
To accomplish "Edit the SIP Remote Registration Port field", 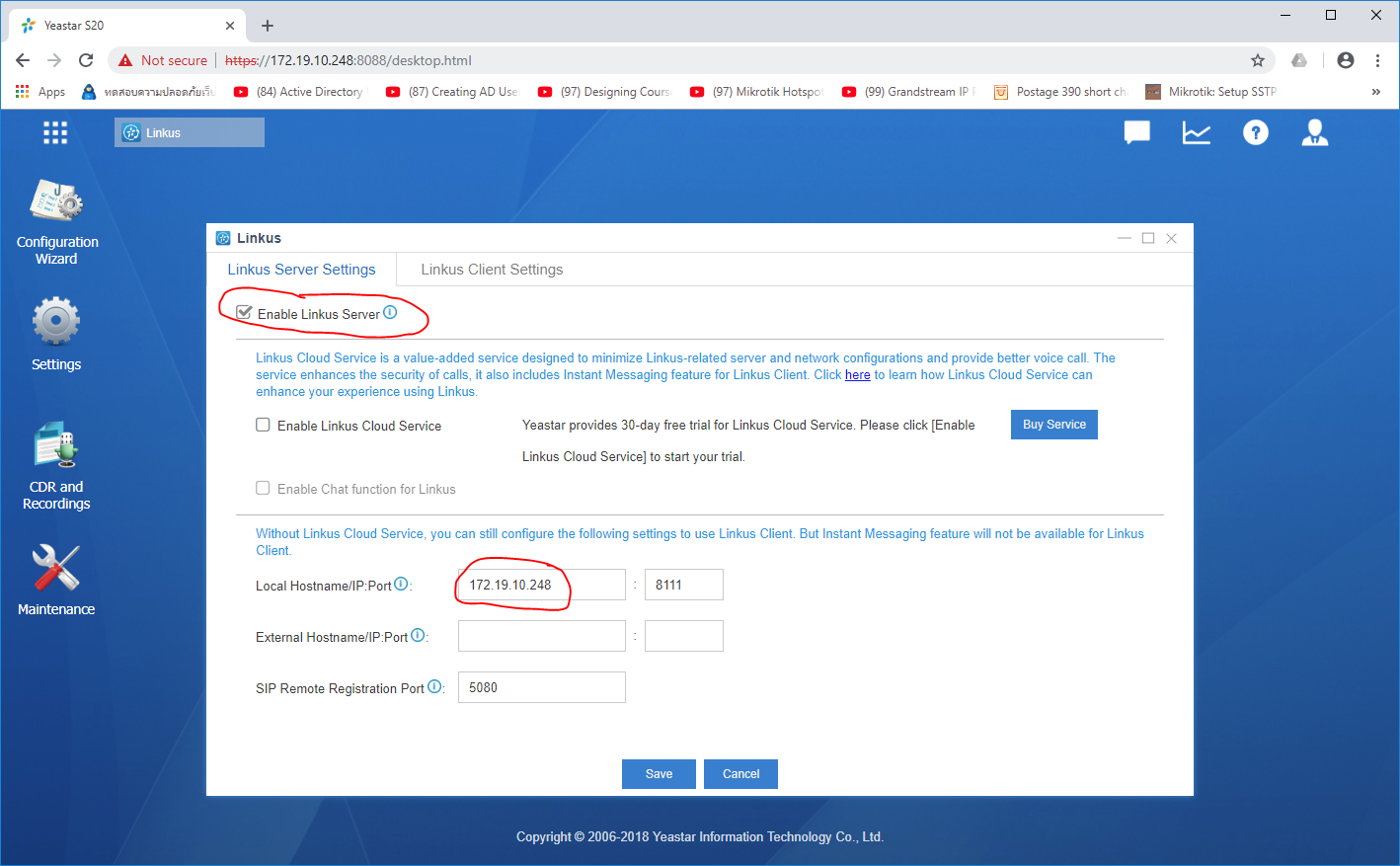I will click(542, 687).
